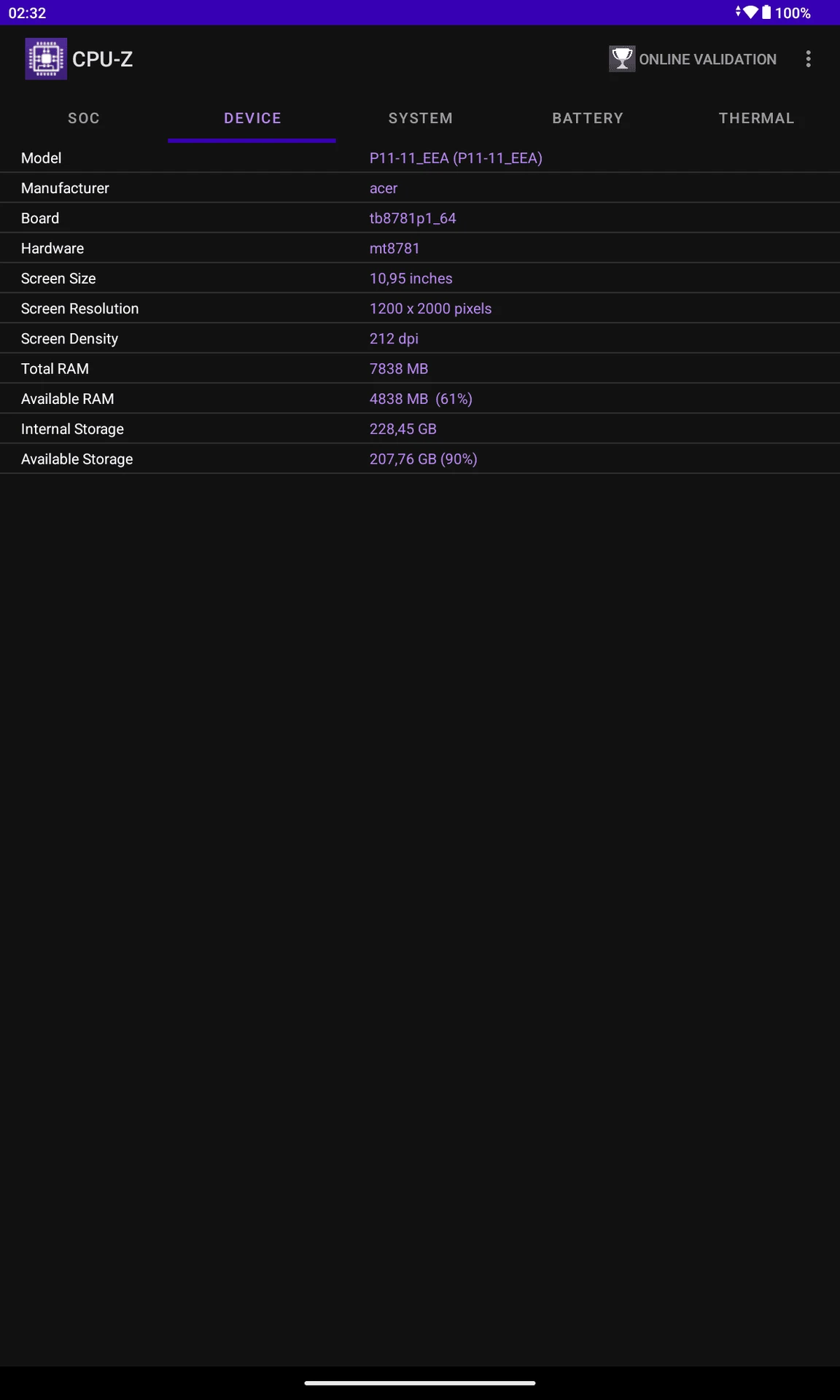840x1400 pixels.
Task: Open the THERMAL tab
Action: [x=756, y=118]
